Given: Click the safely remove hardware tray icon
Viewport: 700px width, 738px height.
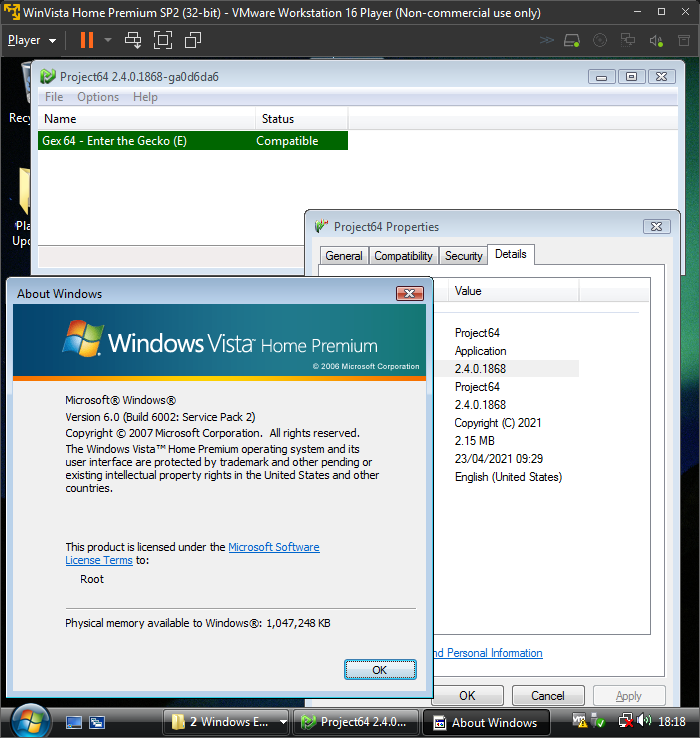Looking at the screenshot, I should coord(598,721).
